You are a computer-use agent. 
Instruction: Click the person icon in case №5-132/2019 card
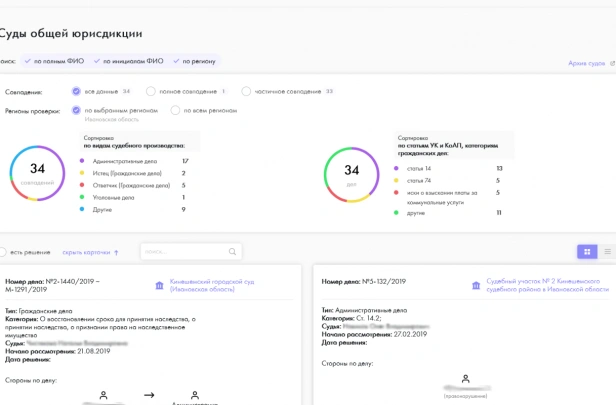466,379
